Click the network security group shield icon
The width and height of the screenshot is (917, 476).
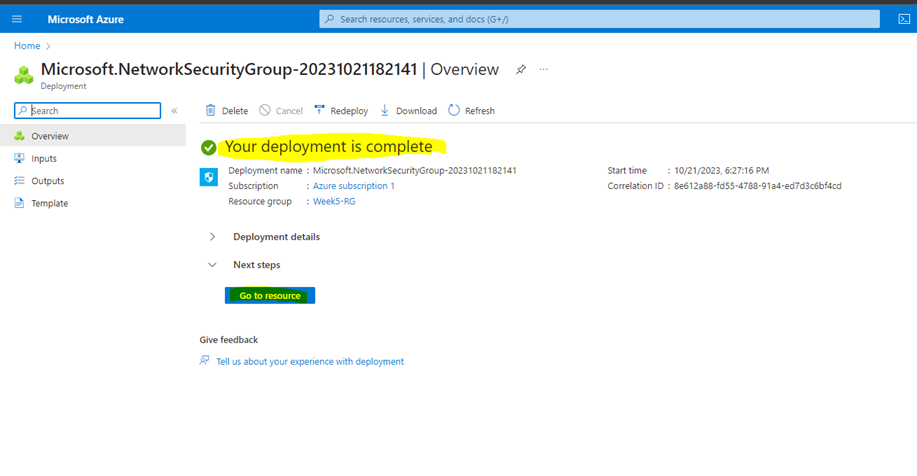[x=209, y=177]
